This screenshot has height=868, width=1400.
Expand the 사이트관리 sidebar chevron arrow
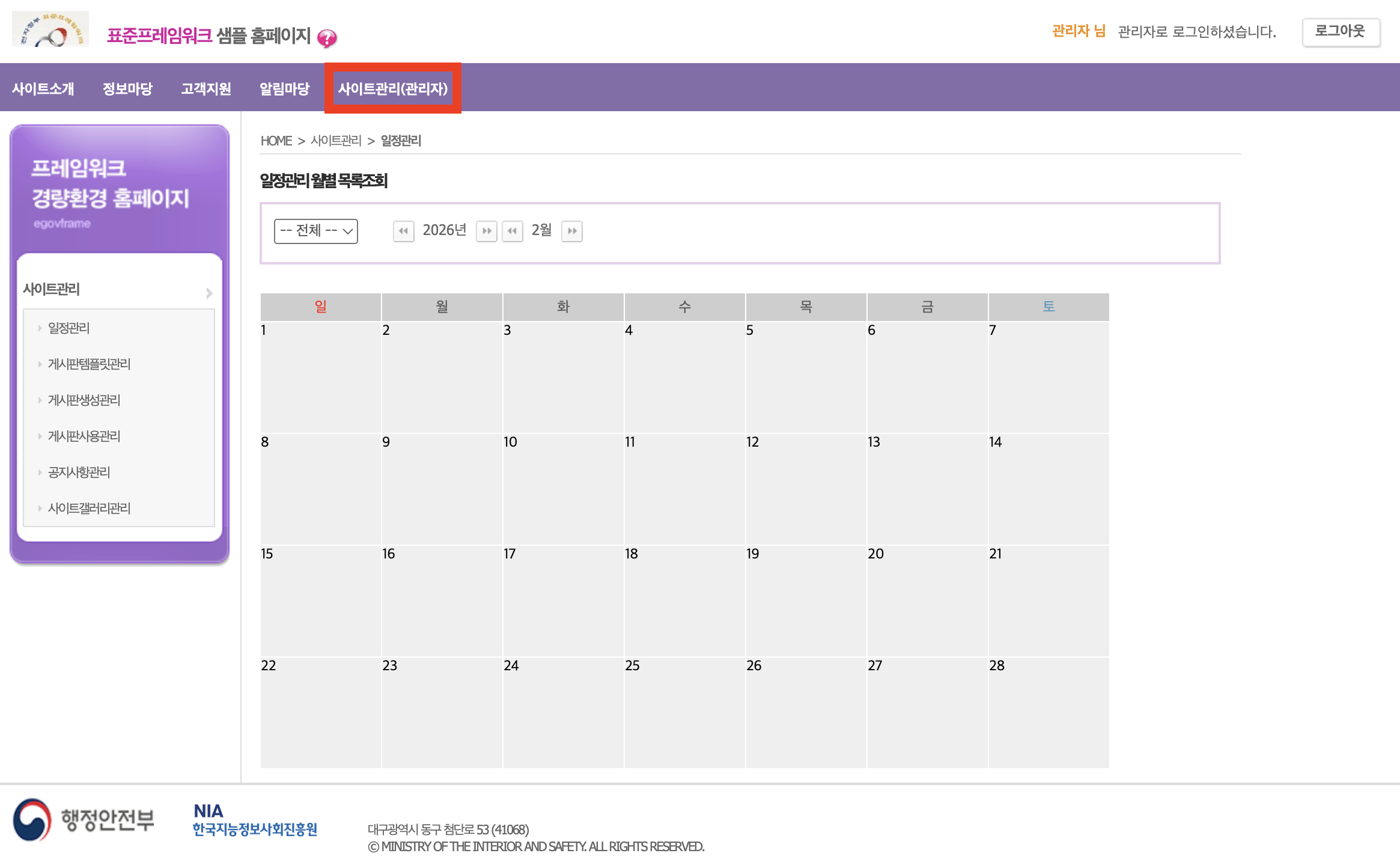209,293
